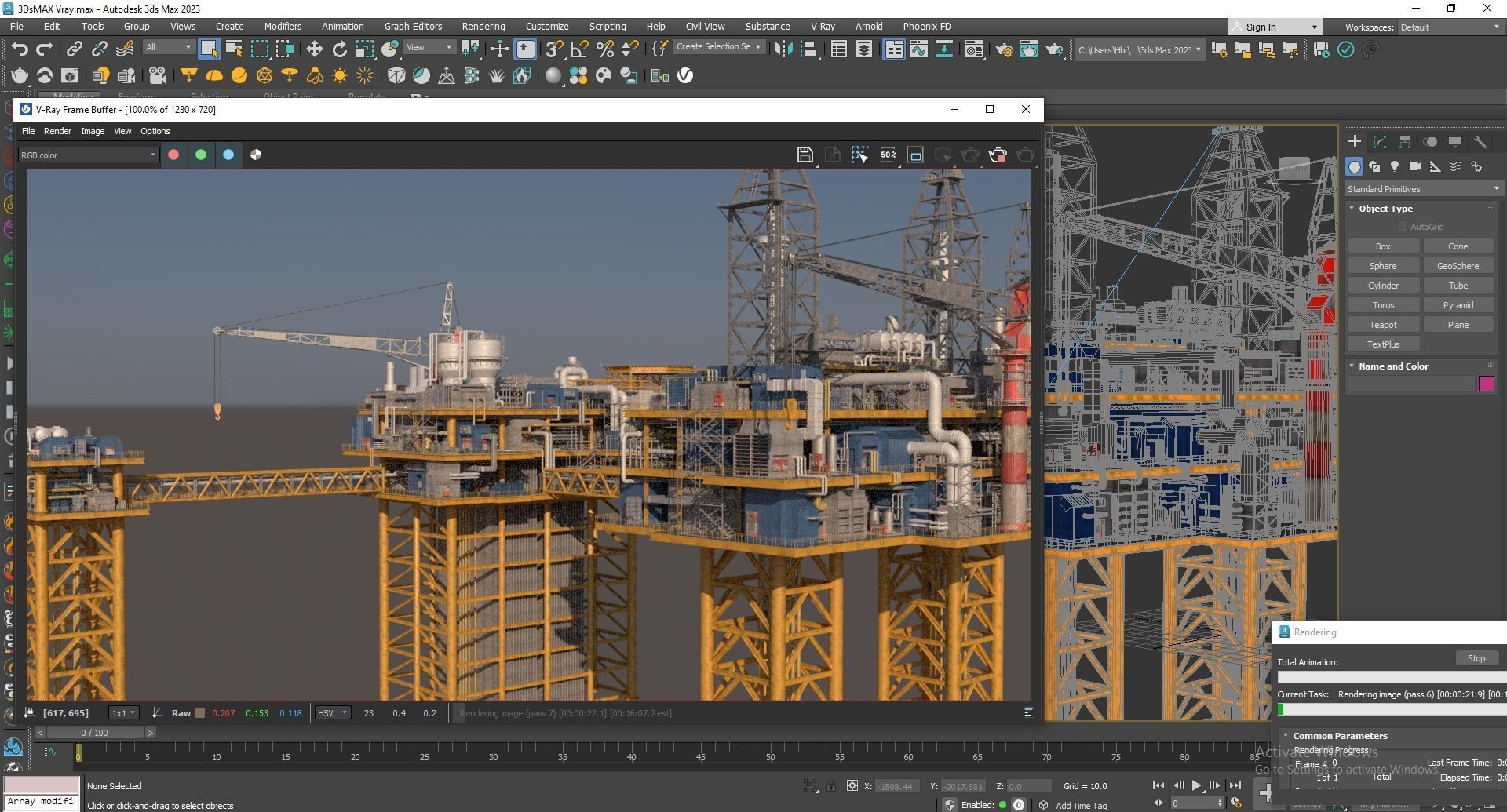Click Play Animation button

point(1196,785)
